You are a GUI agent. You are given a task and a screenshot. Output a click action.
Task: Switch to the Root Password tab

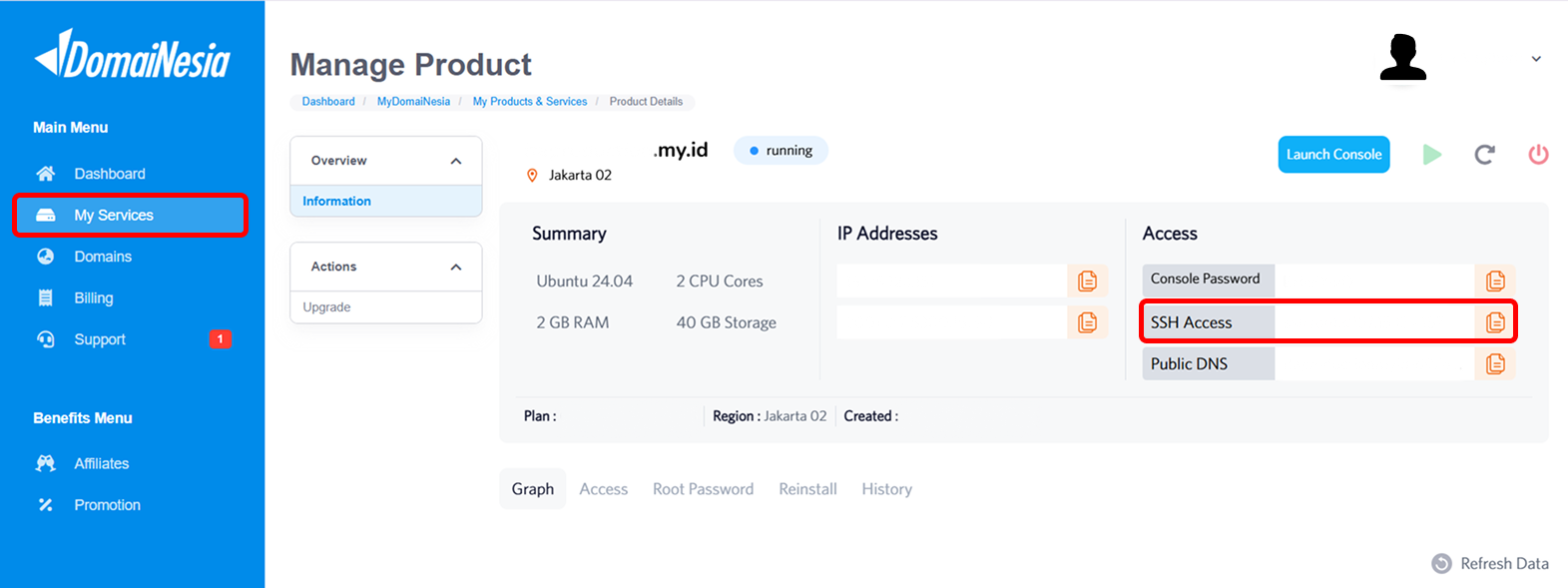[x=703, y=489]
